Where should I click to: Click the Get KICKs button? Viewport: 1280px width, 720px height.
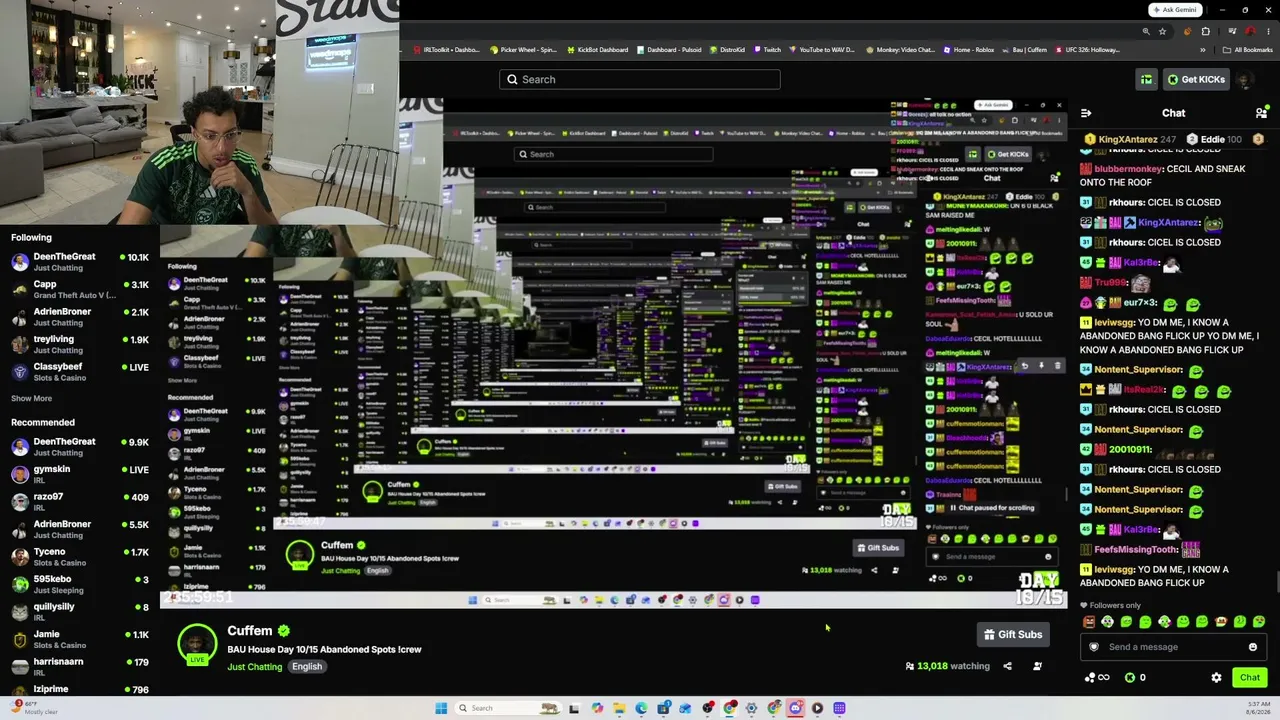tap(1196, 80)
